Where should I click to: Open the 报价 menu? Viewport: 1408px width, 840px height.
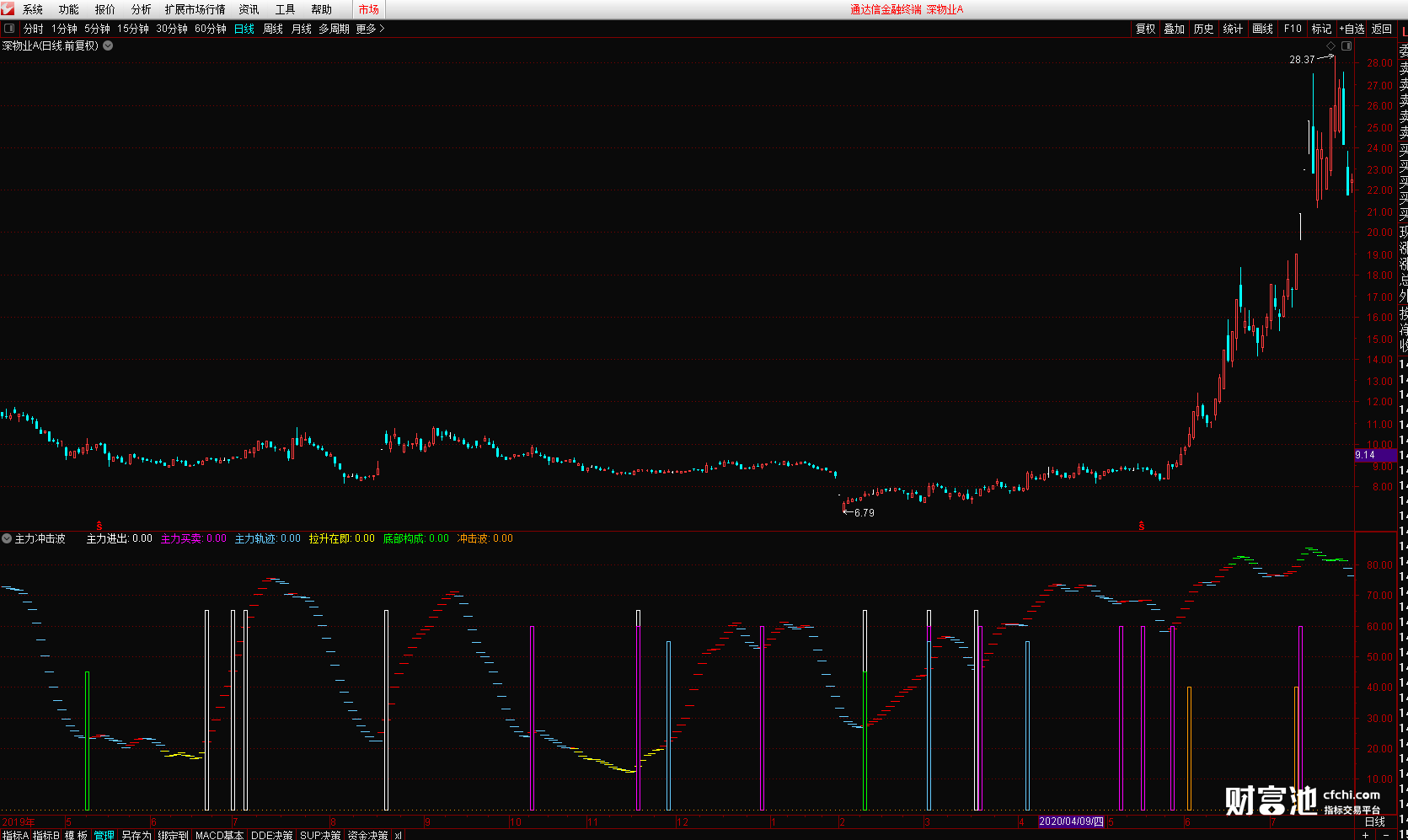tap(105, 9)
